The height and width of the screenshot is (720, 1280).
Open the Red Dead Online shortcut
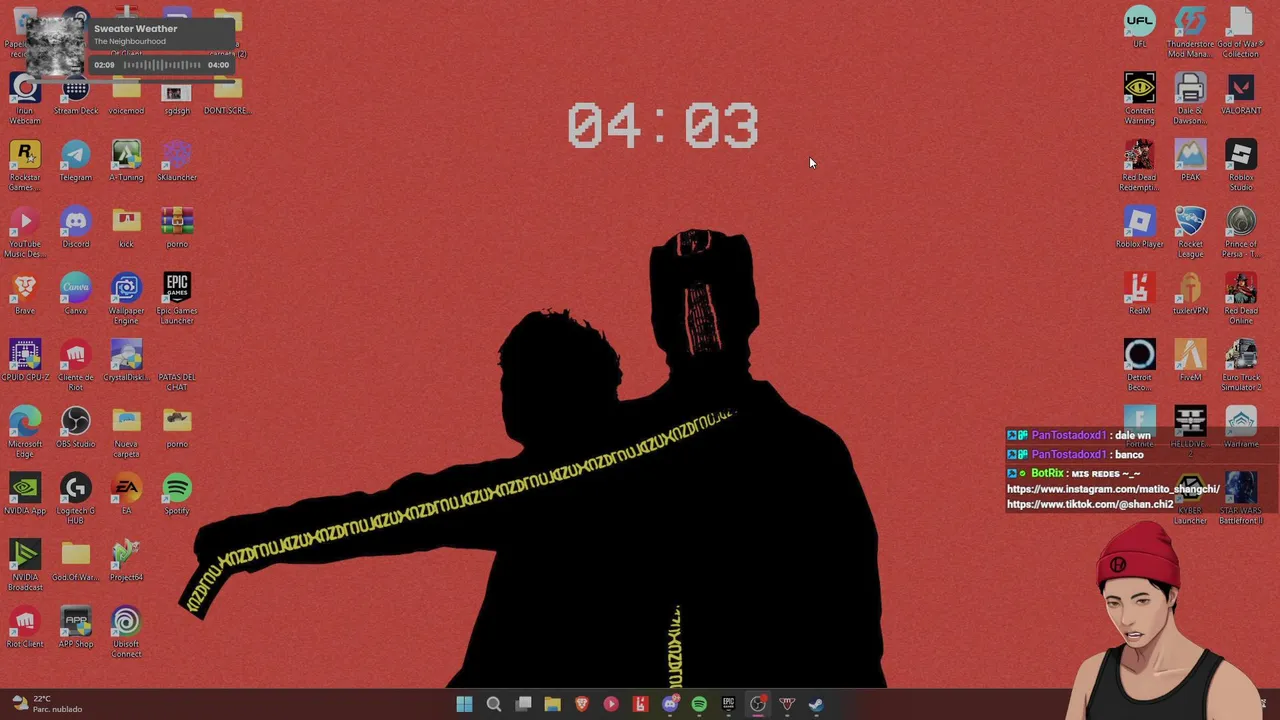tap(1241, 298)
